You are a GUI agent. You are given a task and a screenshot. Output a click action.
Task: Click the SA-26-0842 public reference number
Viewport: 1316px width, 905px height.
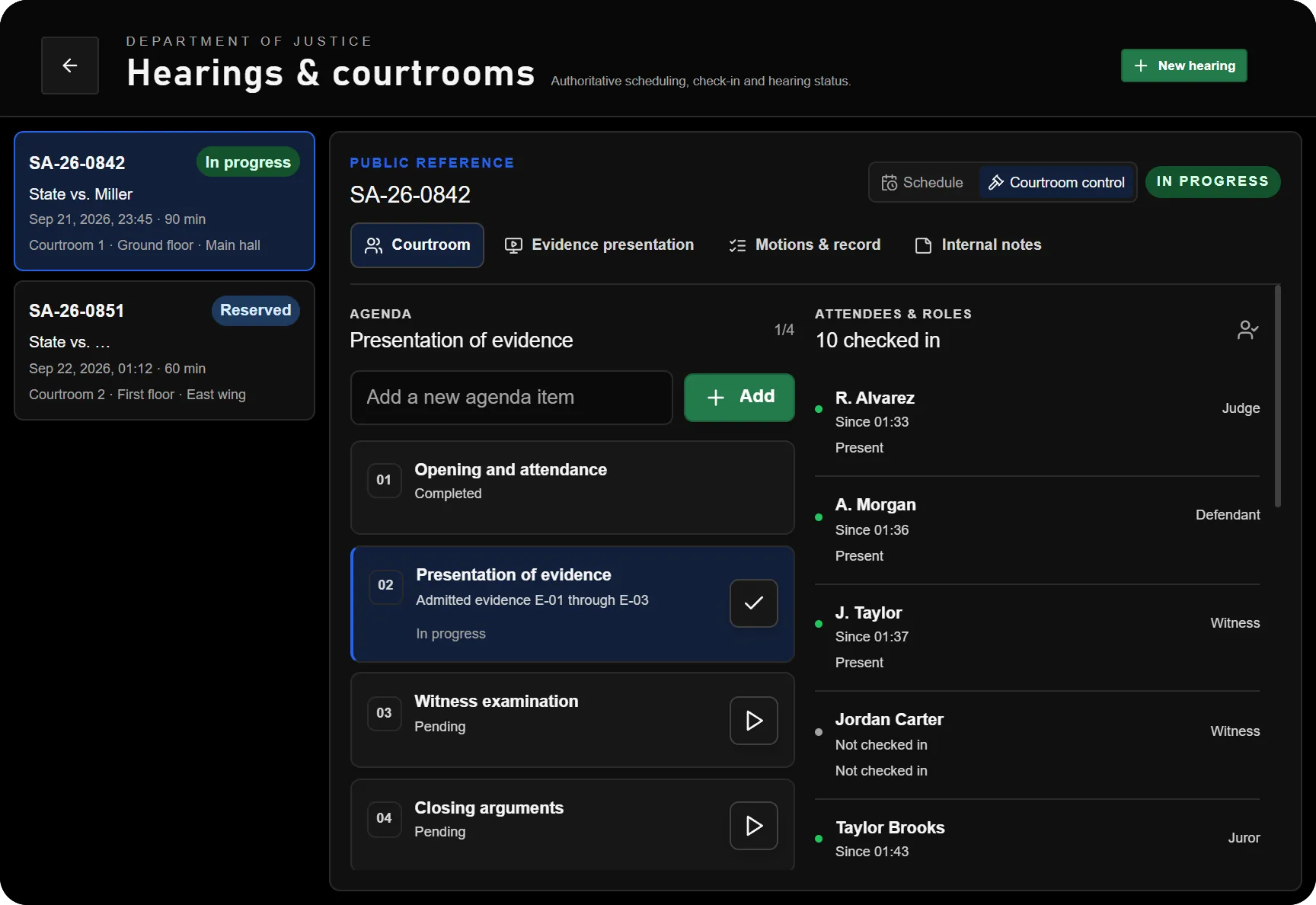[410, 195]
